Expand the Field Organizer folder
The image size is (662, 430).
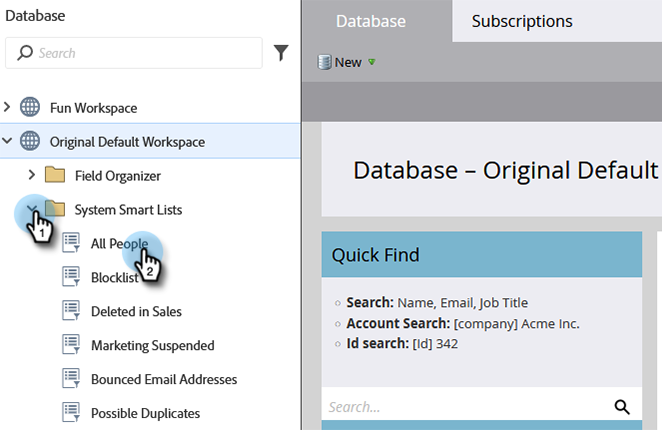coord(33,176)
